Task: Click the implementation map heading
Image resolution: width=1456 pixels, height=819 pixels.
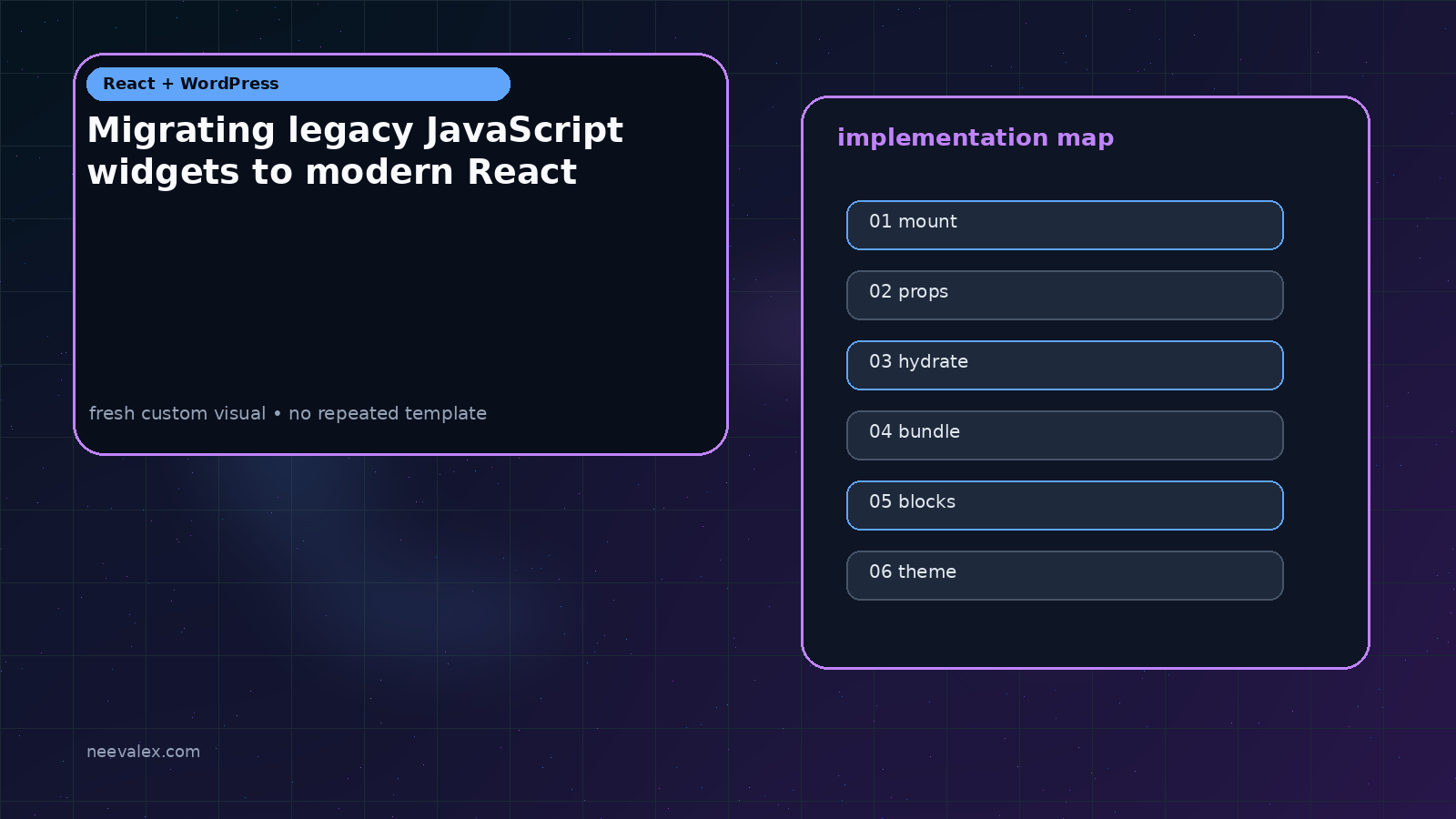Action: click(976, 137)
